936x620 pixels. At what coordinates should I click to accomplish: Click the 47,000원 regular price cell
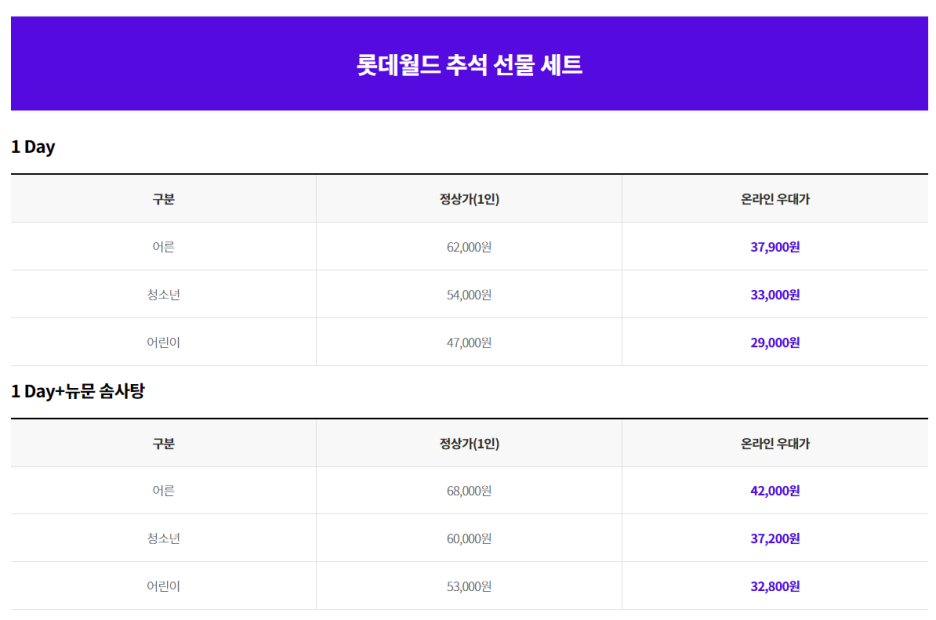tap(469, 343)
